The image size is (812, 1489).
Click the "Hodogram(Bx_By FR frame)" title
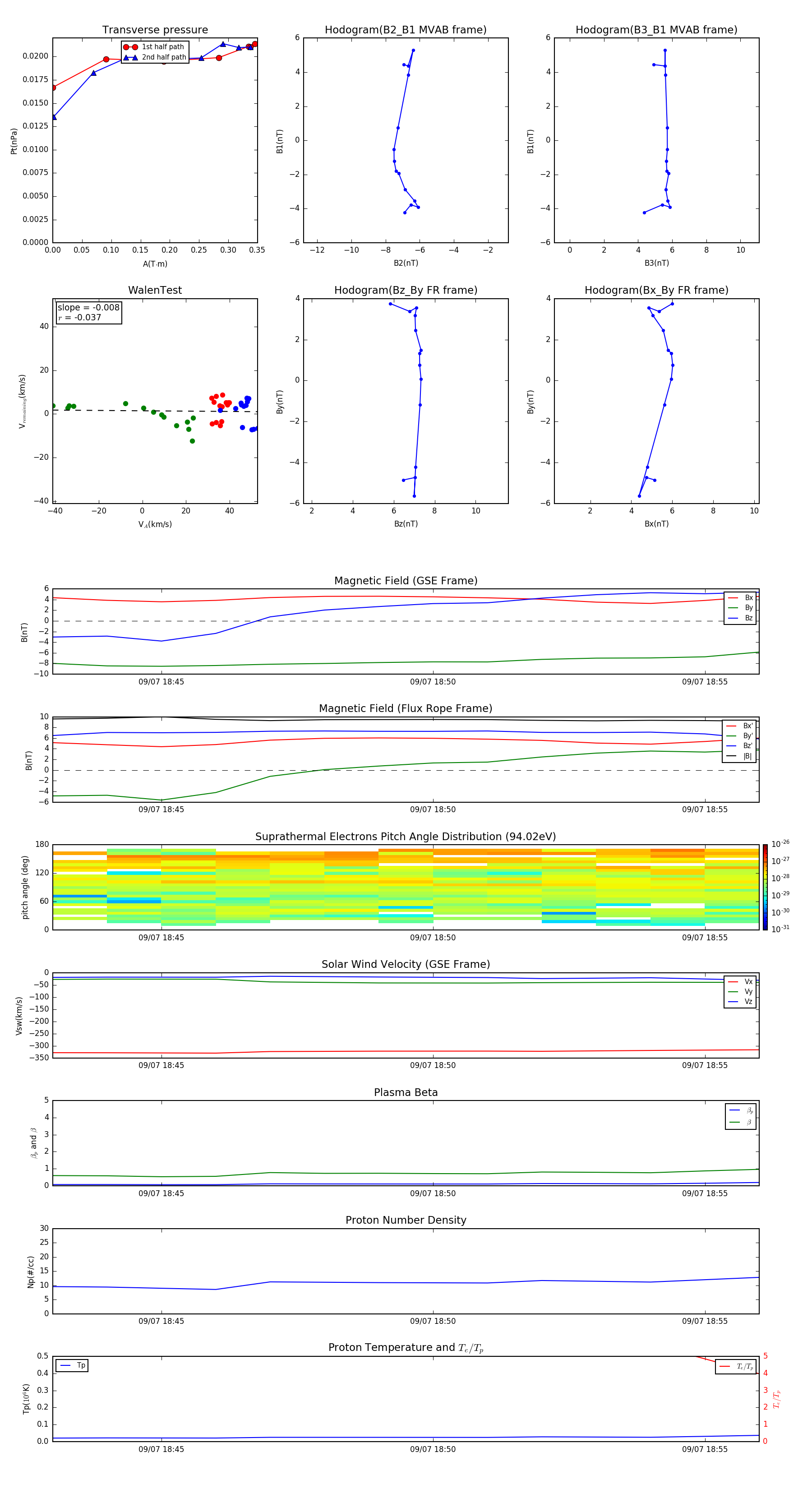coord(656,290)
